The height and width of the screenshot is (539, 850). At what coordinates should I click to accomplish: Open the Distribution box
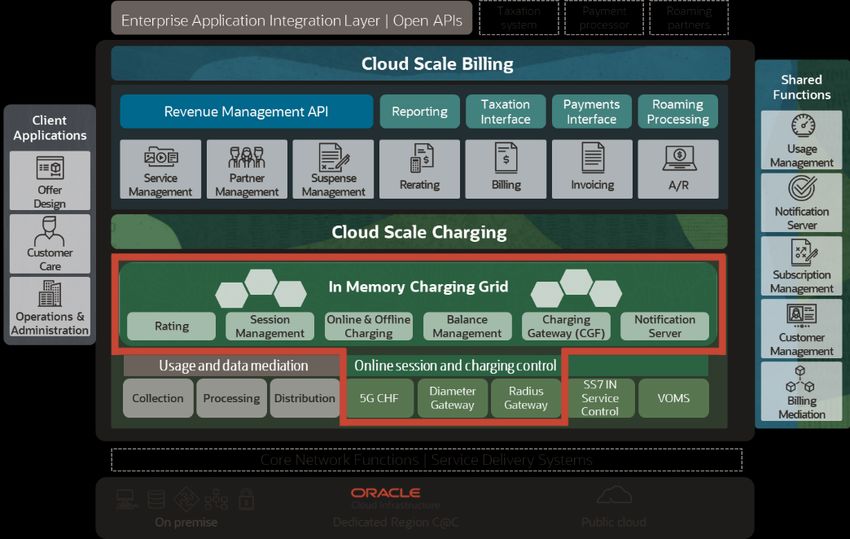point(305,398)
